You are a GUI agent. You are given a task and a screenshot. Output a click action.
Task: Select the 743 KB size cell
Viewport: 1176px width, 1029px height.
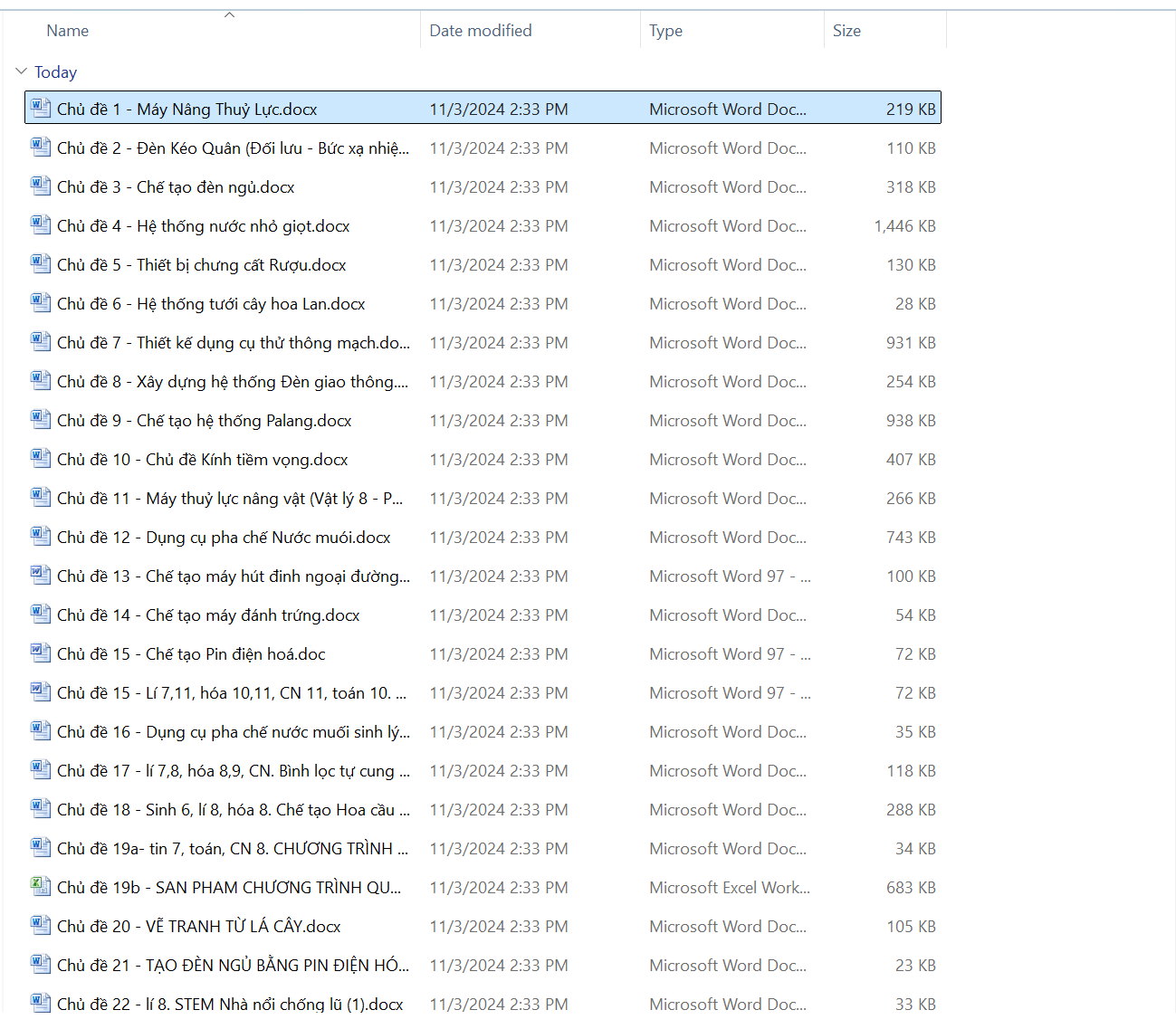911,538
